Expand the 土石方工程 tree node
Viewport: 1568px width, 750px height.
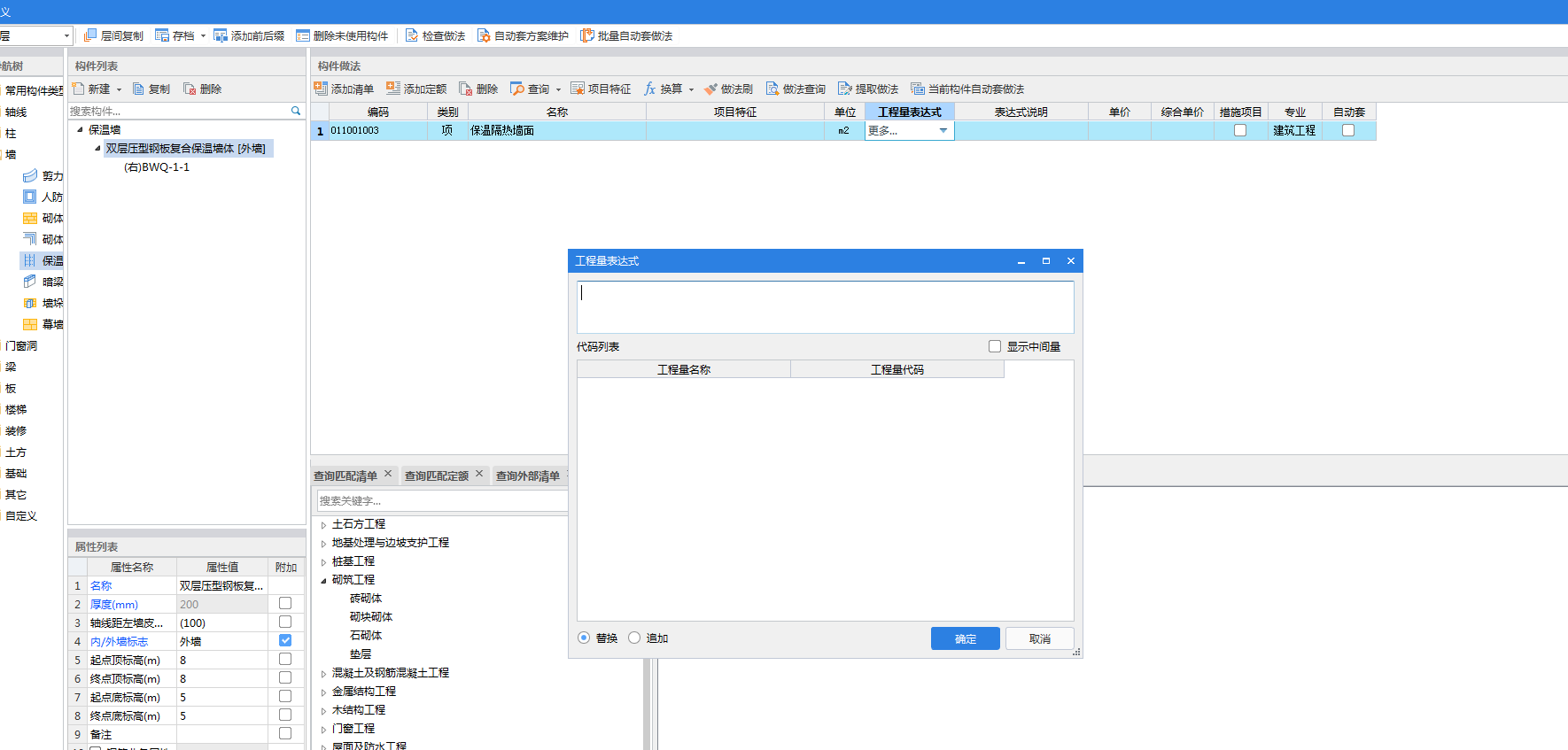point(323,525)
